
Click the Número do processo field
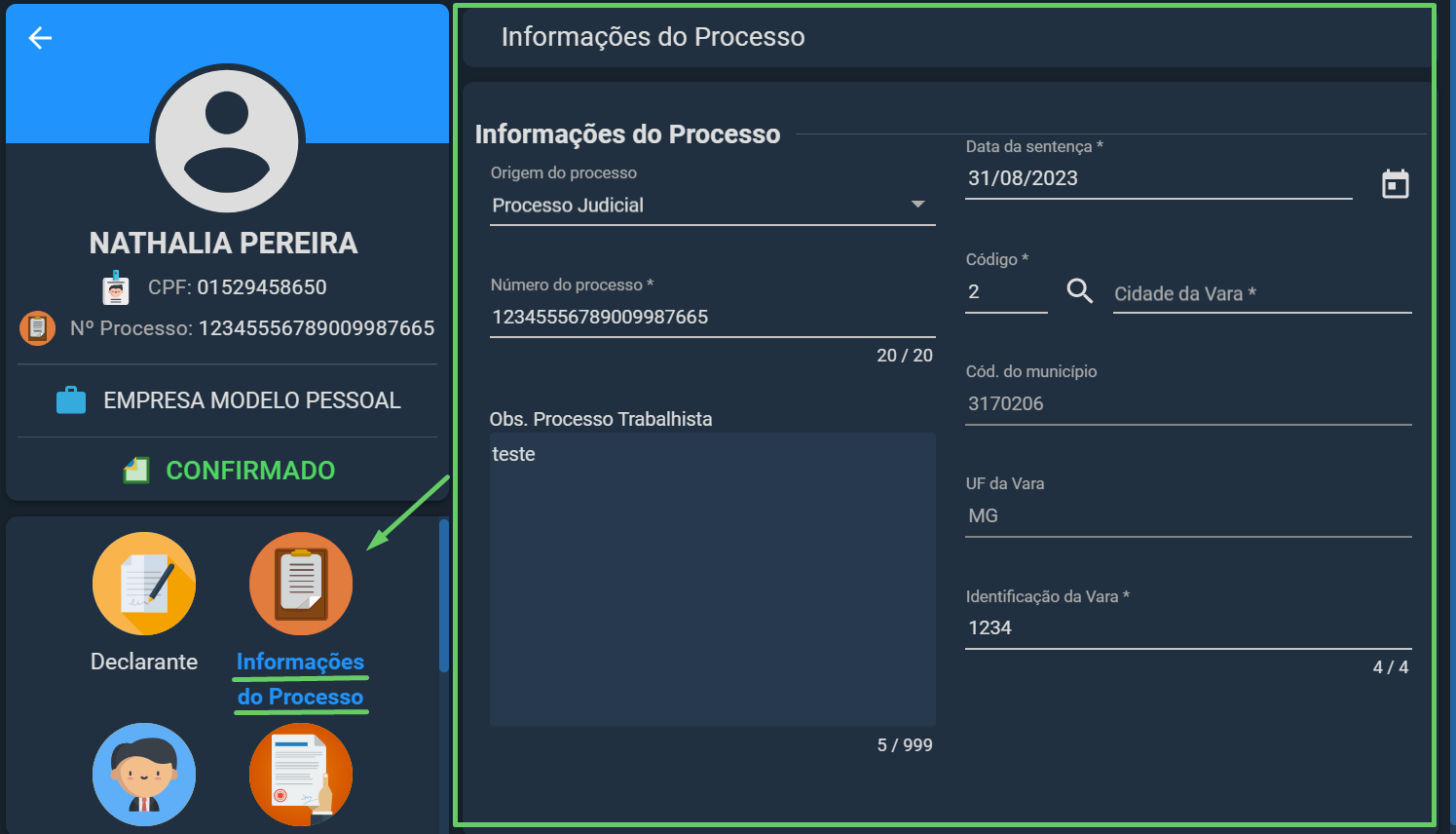click(713, 318)
